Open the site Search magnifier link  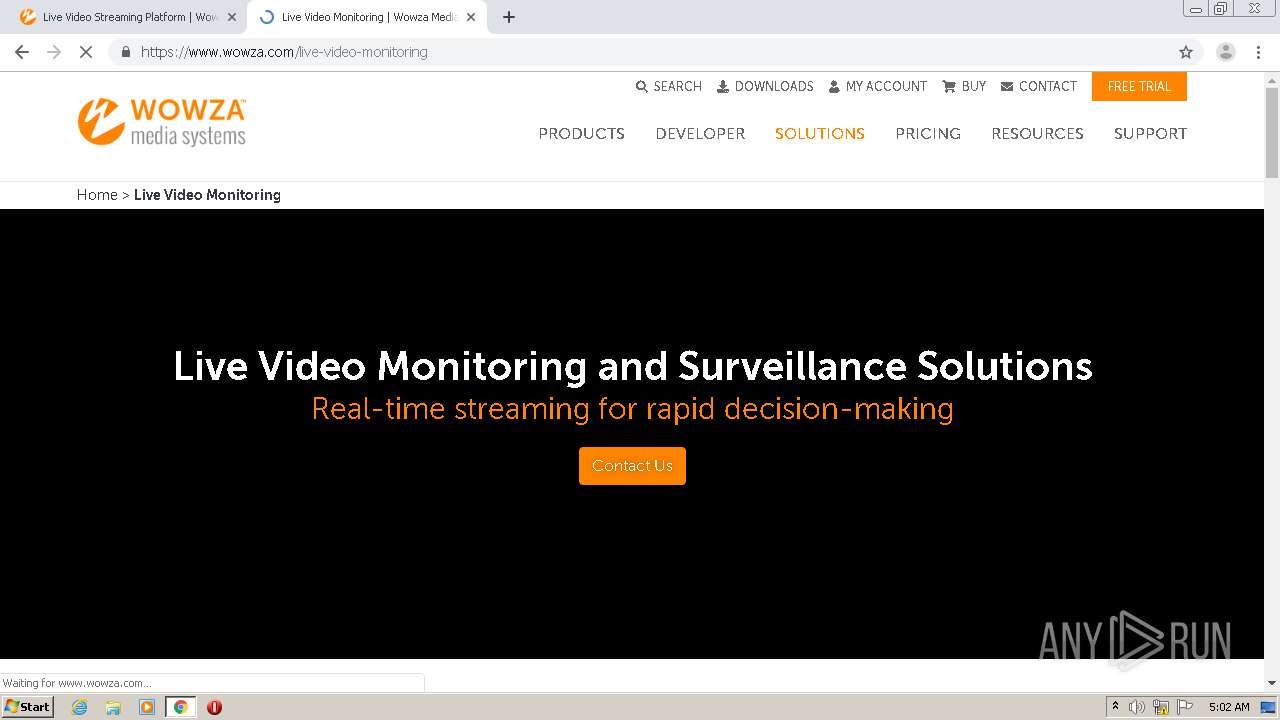[669, 87]
